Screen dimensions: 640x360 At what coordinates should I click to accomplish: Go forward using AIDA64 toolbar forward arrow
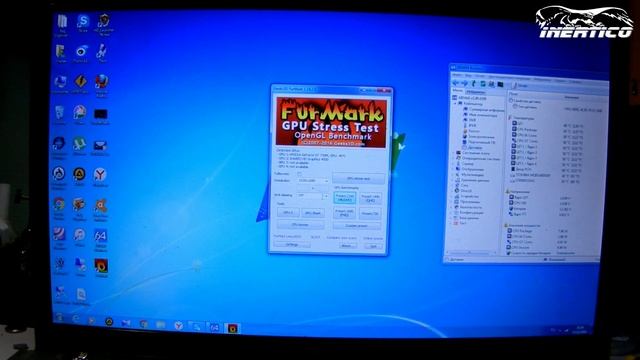pyautogui.click(x=464, y=83)
